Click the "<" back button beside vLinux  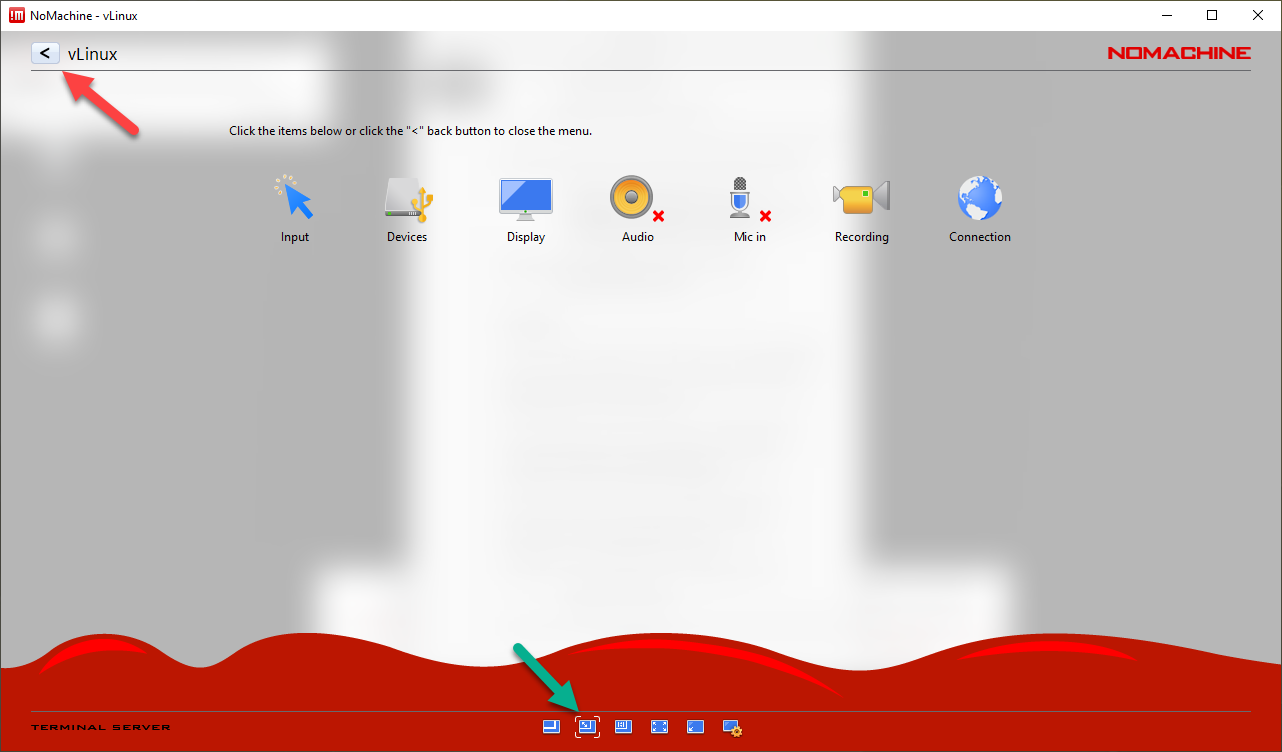[x=45, y=53]
